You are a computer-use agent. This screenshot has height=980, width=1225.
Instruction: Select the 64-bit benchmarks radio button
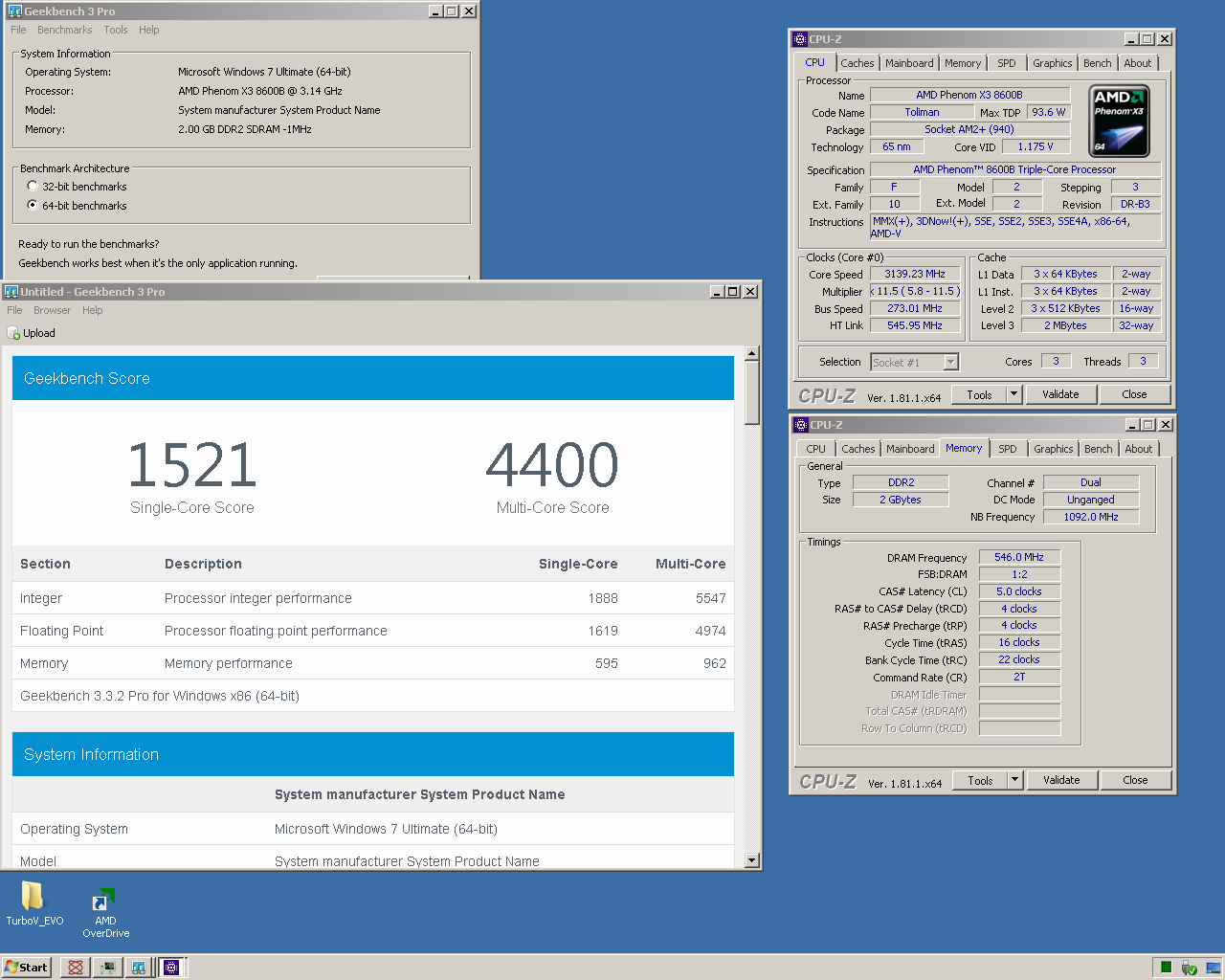[33, 206]
